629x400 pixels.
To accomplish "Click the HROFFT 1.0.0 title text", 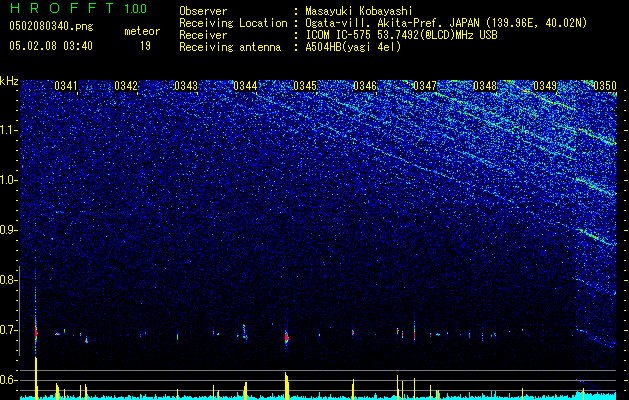I will [x=78, y=8].
